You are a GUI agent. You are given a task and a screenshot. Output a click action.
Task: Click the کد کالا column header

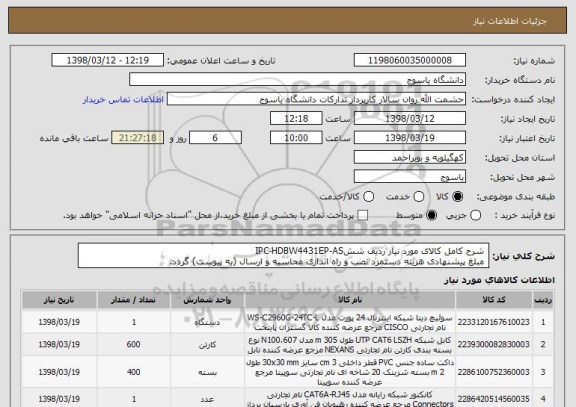click(x=494, y=300)
